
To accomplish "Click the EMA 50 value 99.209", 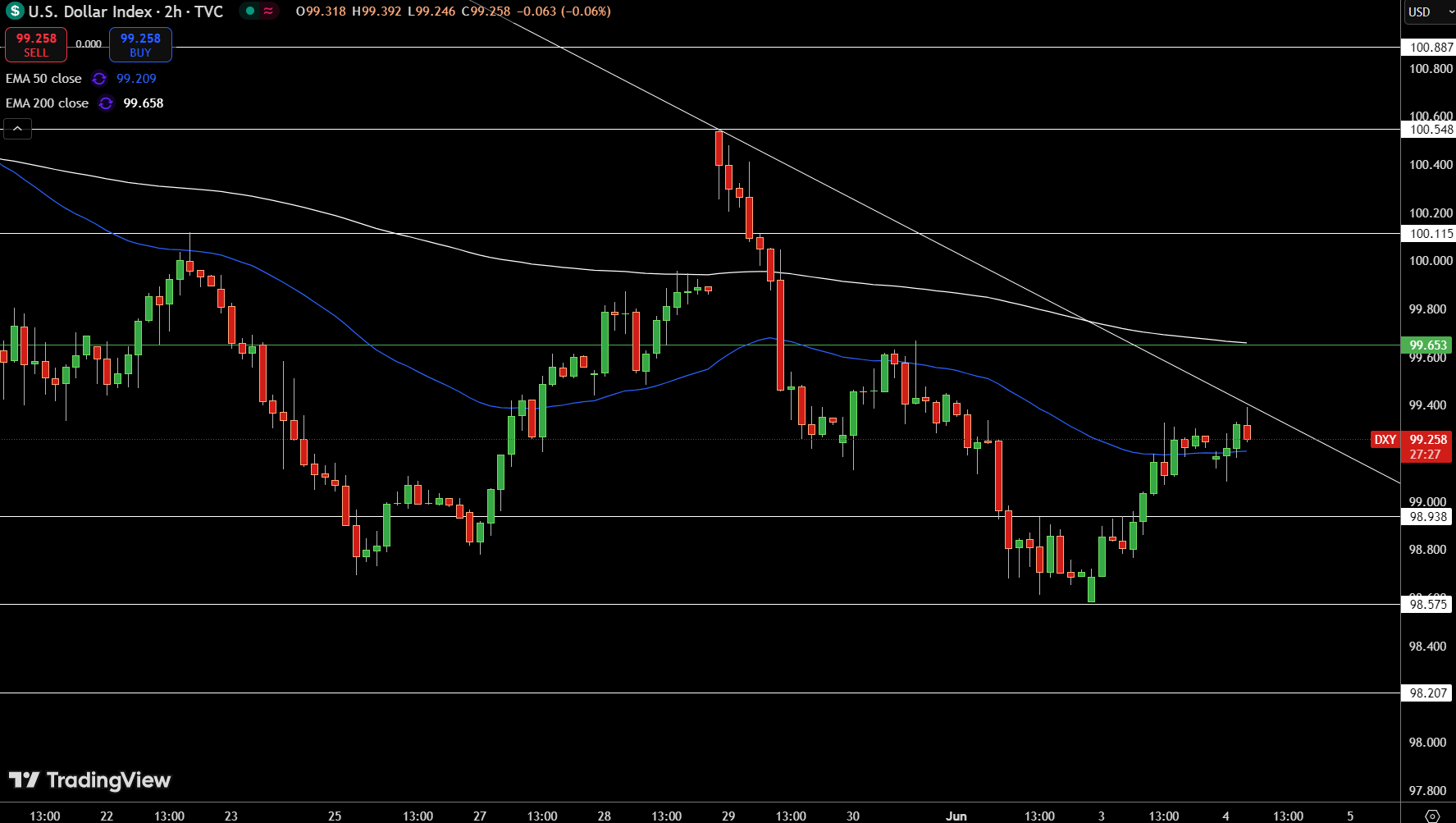I will pos(136,79).
